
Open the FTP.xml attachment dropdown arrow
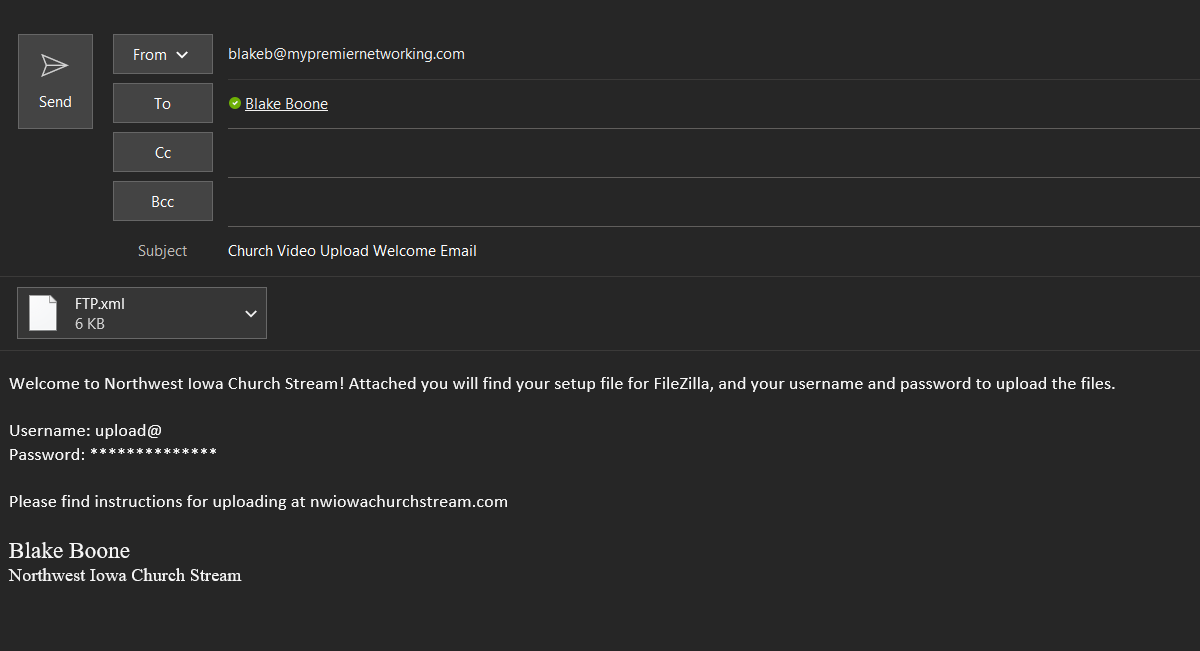click(x=251, y=314)
